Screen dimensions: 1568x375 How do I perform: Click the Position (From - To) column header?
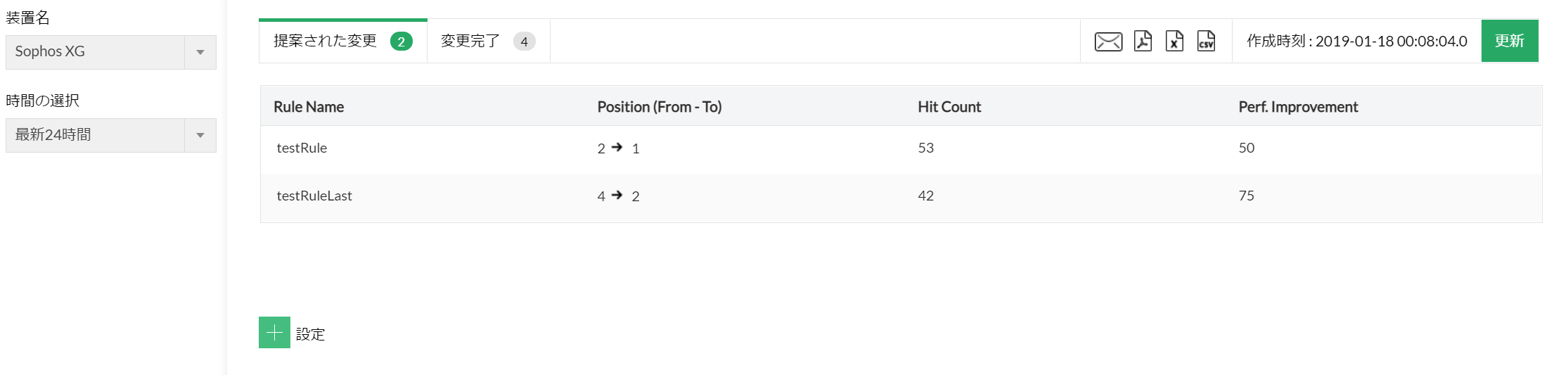659,107
